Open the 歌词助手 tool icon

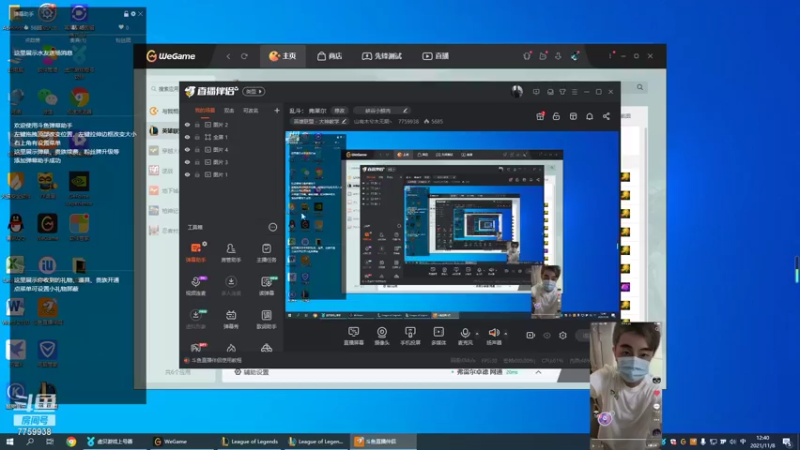(266, 318)
